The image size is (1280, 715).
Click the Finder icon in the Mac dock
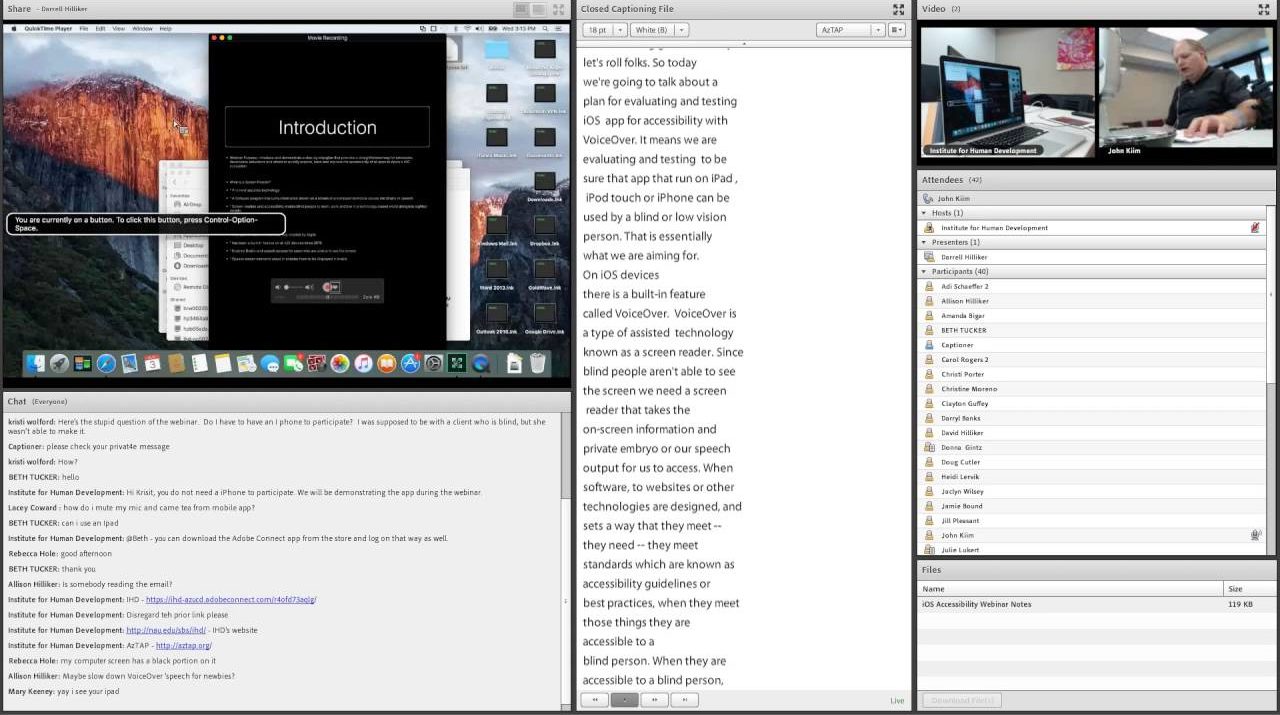tap(35, 363)
